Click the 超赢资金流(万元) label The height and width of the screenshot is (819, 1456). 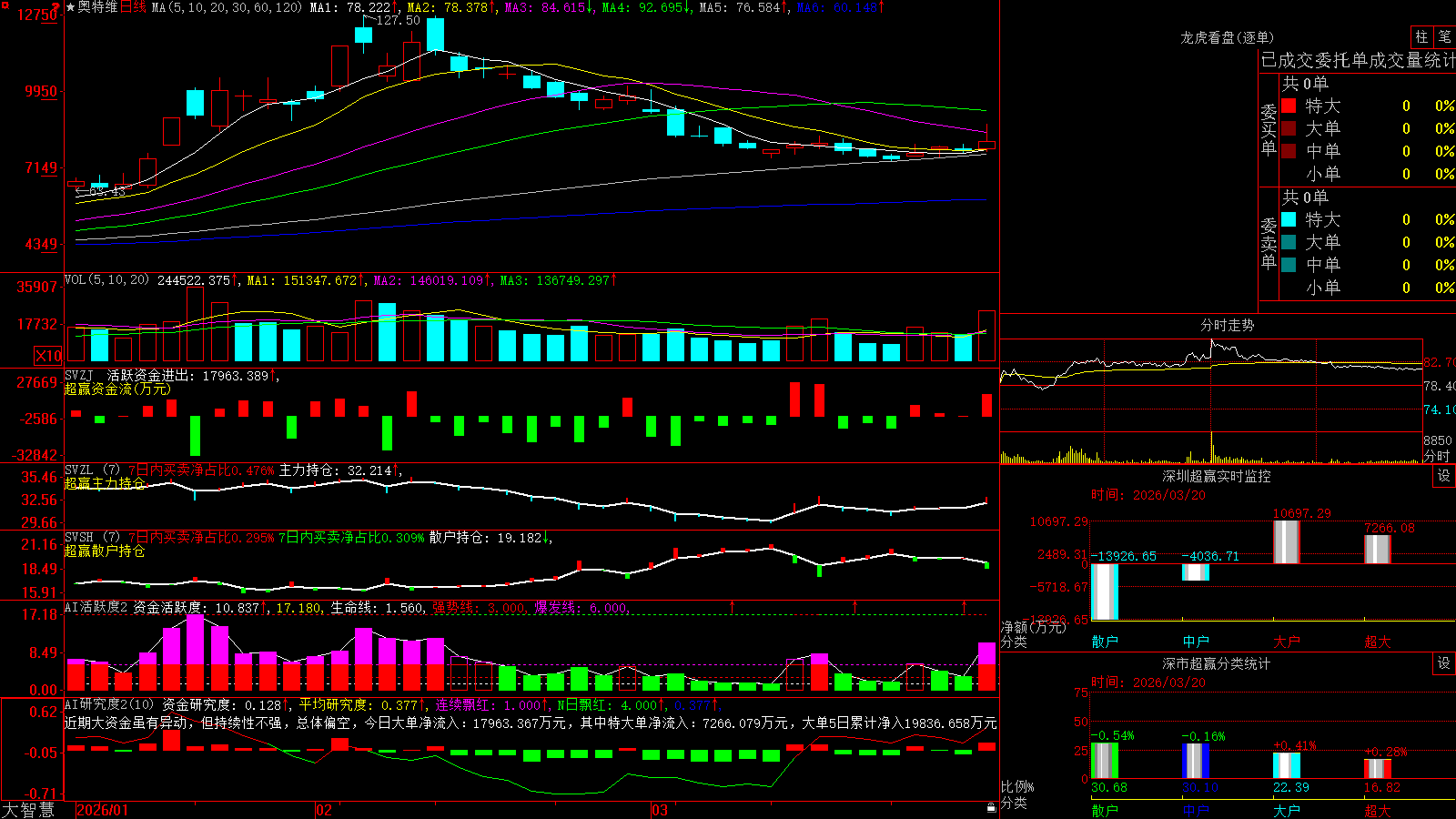[117, 389]
